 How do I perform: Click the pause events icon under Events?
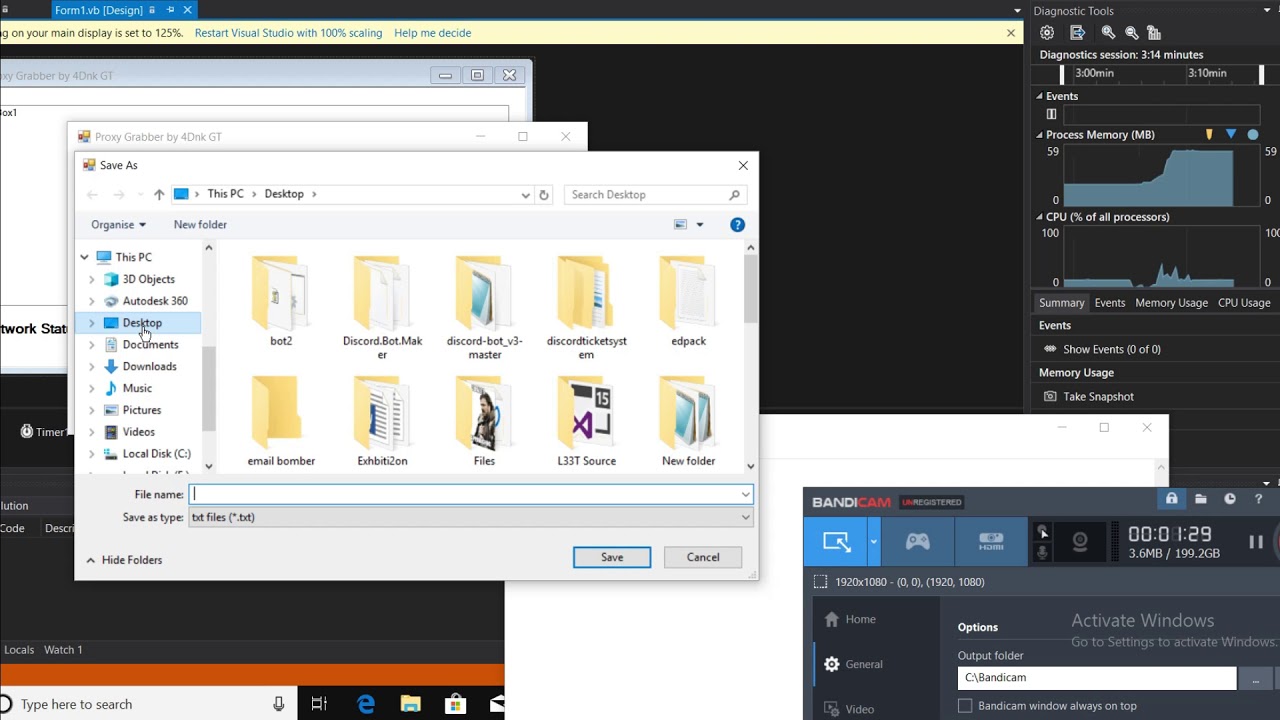[1051, 114]
